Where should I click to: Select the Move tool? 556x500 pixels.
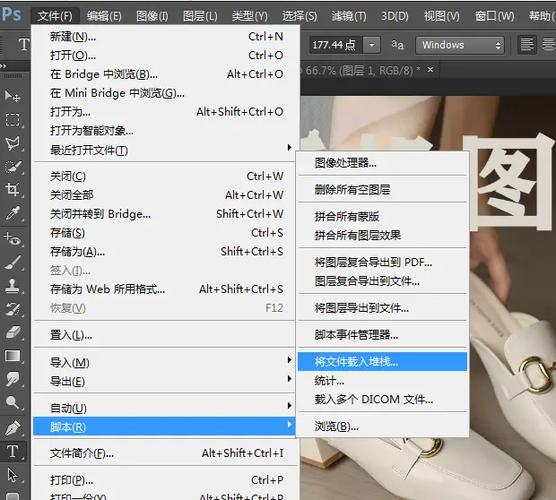tap(13, 96)
